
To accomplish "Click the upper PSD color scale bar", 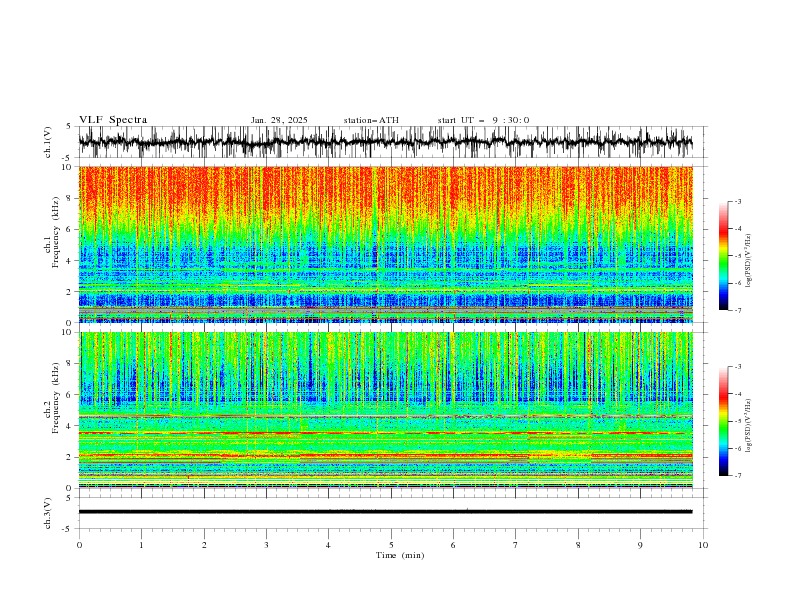I will pyautogui.click(x=723, y=256).
